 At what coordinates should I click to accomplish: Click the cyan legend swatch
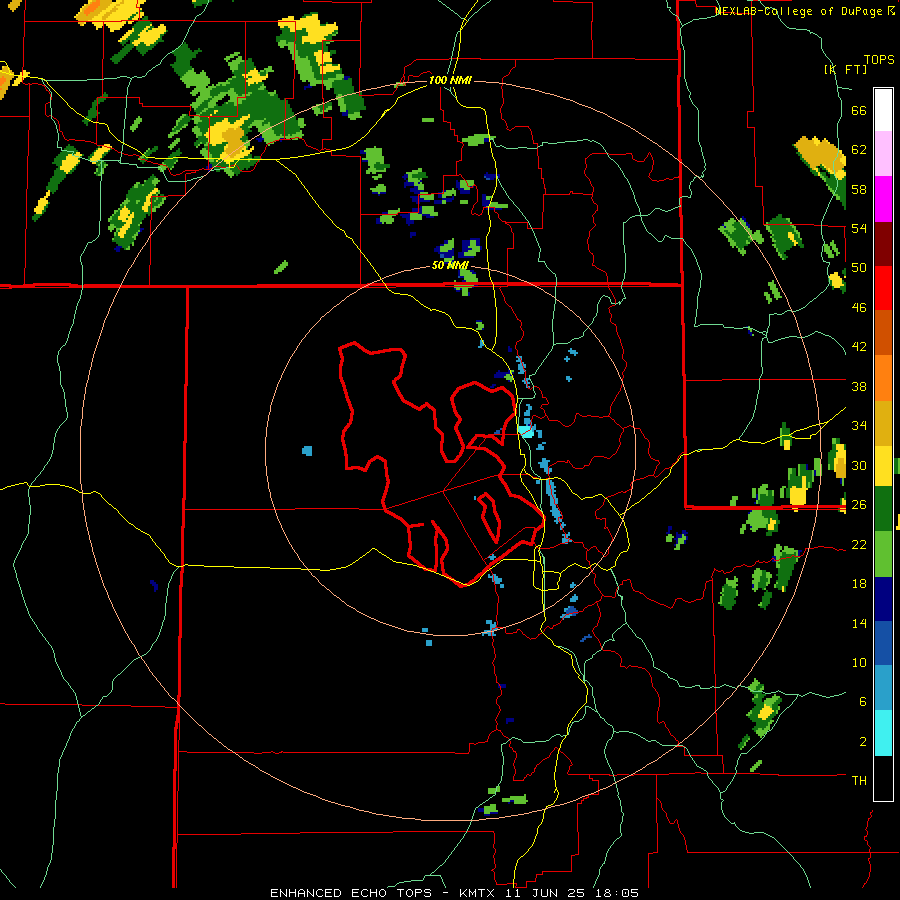tap(883, 733)
